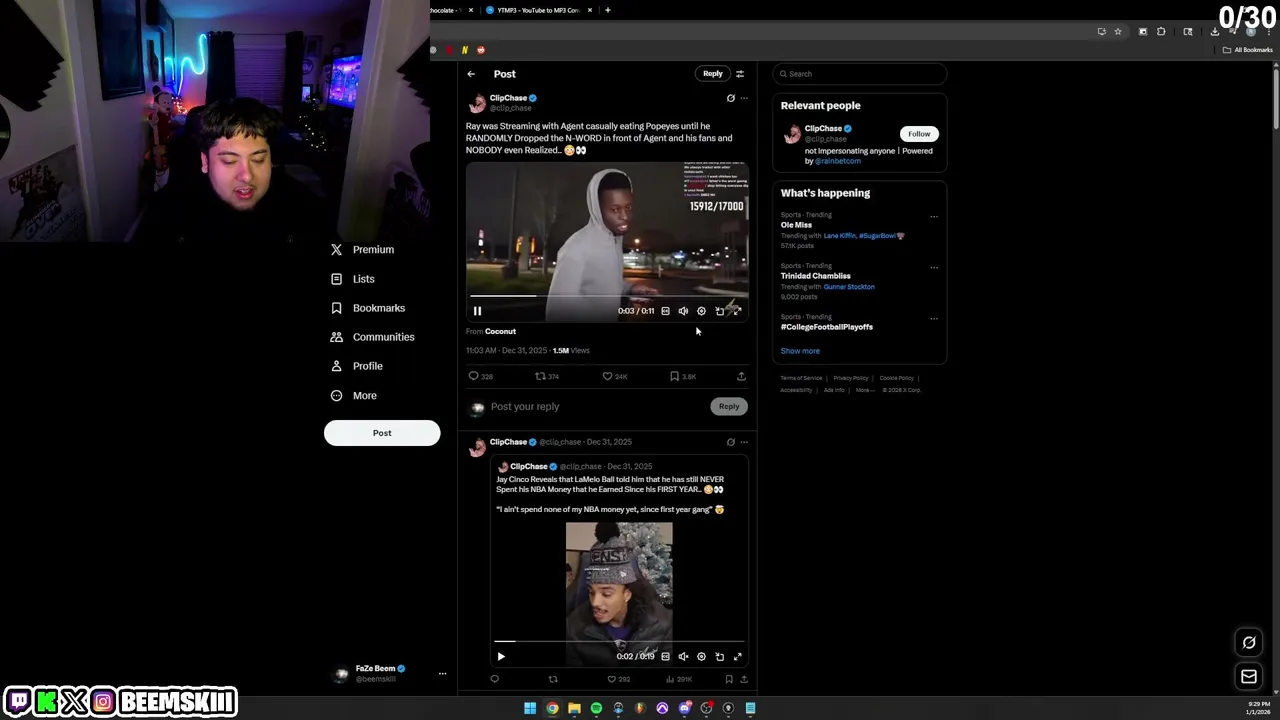Image resolution: width=1280 pixels, height=720 pixels.
Task: Open reply sorting options beside header Reply
Action: click(740, 74)
